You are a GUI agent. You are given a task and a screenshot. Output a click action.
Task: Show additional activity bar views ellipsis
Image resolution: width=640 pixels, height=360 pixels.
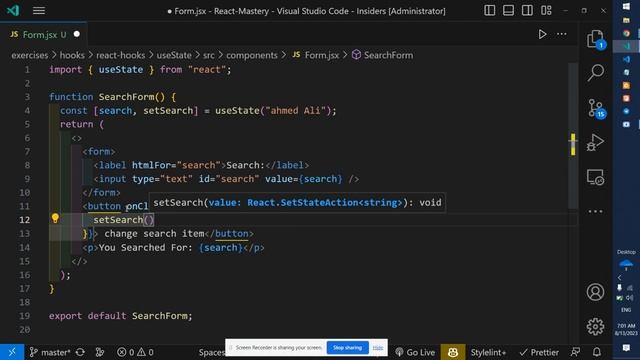coord(596,211)
